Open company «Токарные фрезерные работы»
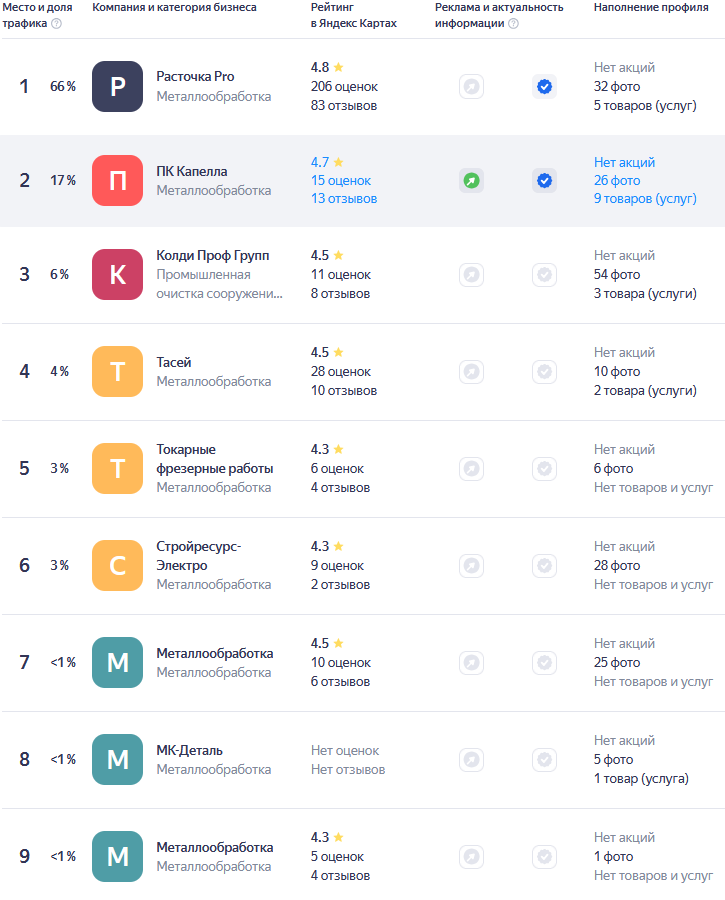 [x=214, y=459]
